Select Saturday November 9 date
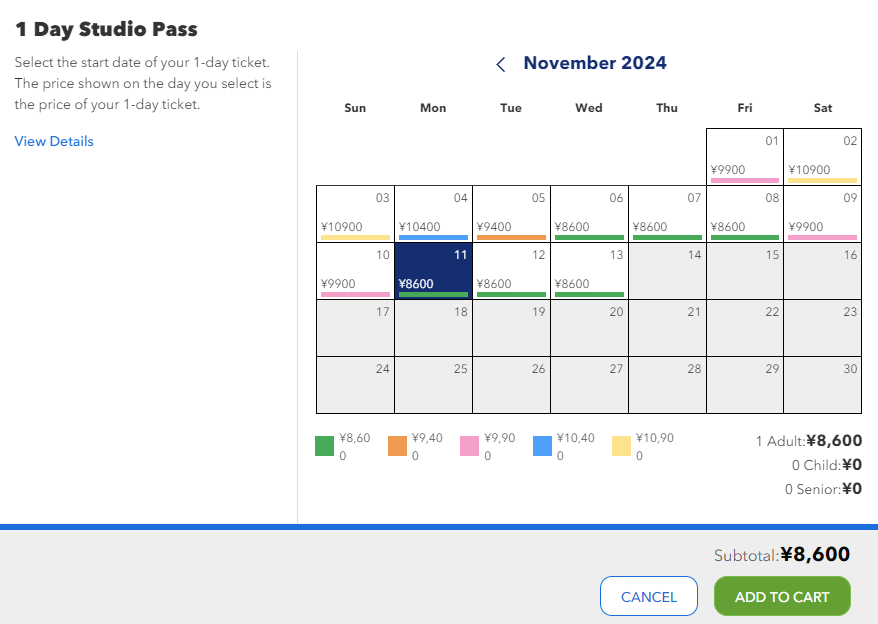878x624 pixels. point(822,214)
